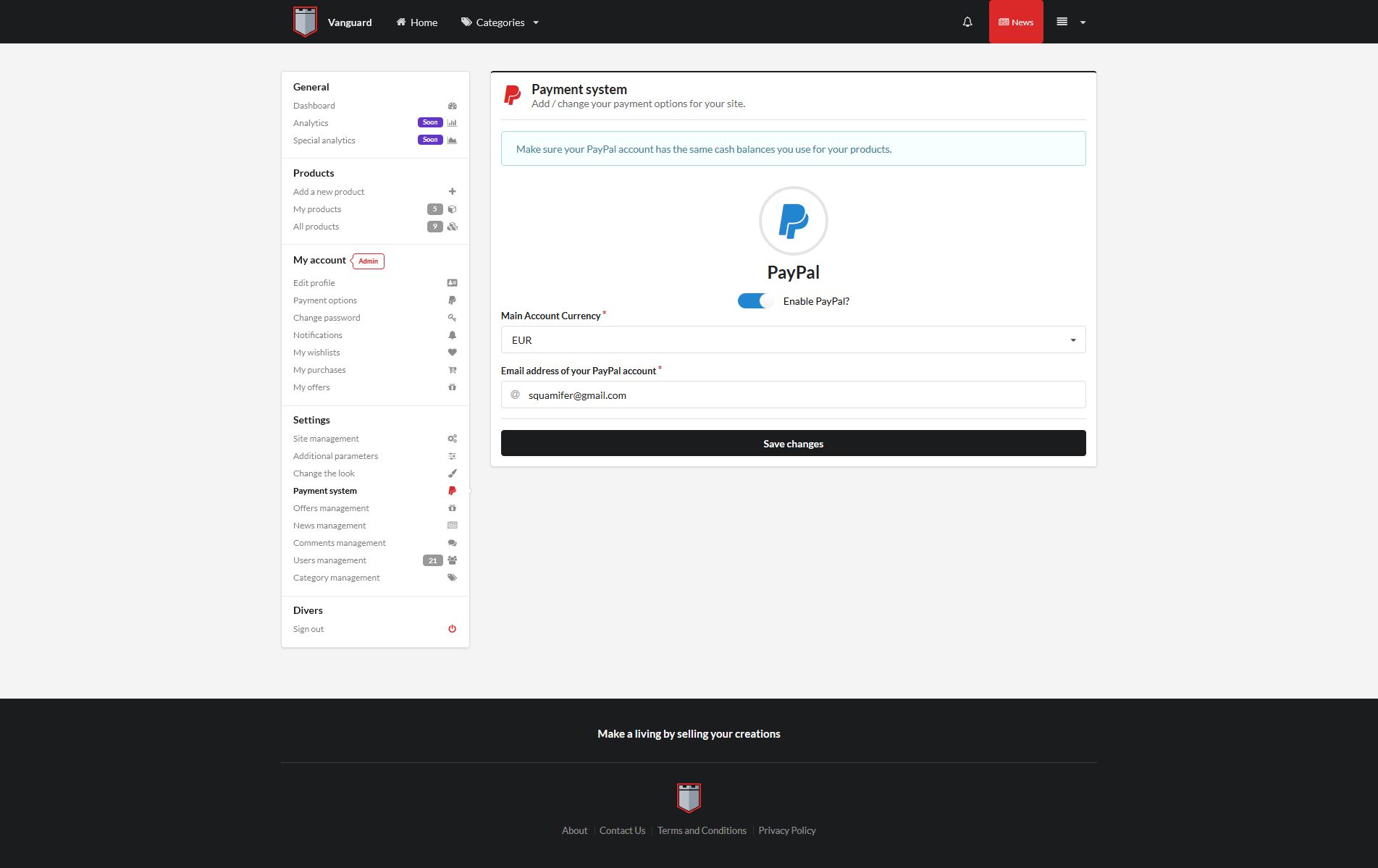
Task: Click the users icon for Users management
Action: [x=452, y=560]
